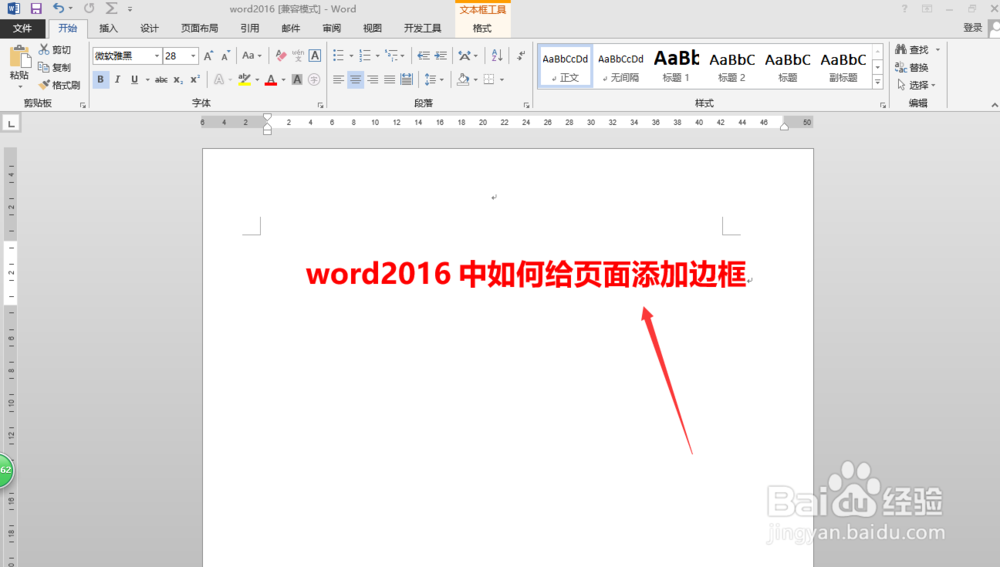Toggle justify alignment
Screen dimensions: 1000x567
coord(389,80)
